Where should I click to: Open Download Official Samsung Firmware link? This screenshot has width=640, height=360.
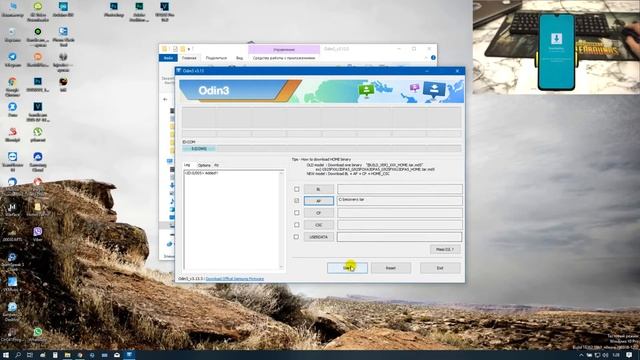pyautogui.click(x=235, y=279)
